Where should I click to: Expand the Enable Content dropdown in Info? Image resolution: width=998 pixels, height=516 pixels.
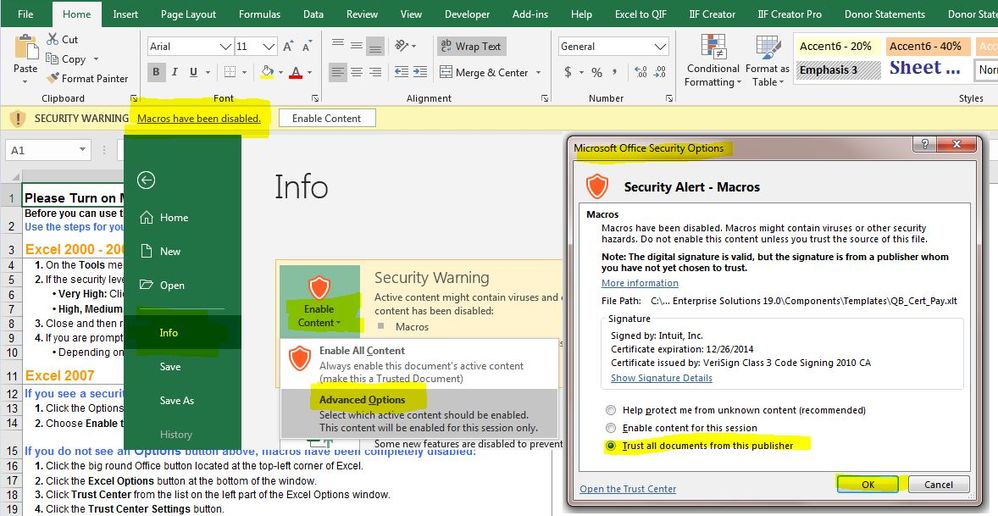coord(319,300)
